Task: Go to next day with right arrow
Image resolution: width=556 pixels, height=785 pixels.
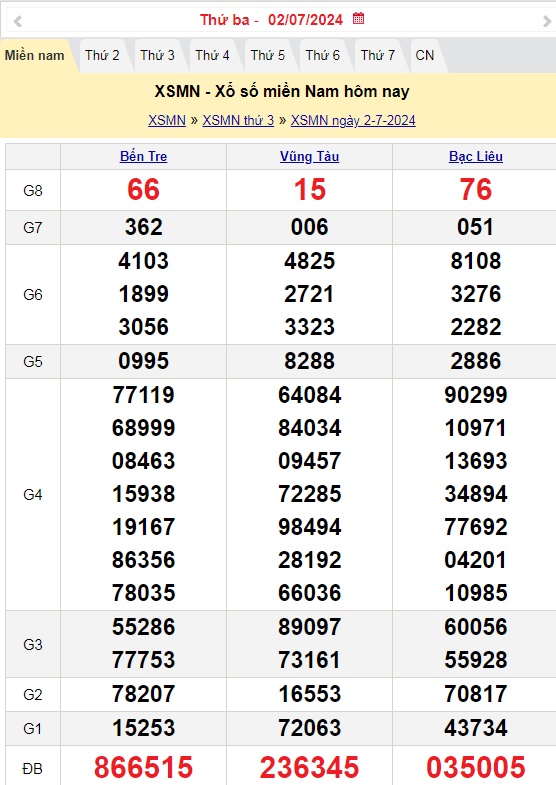Action: coord(546,21)
